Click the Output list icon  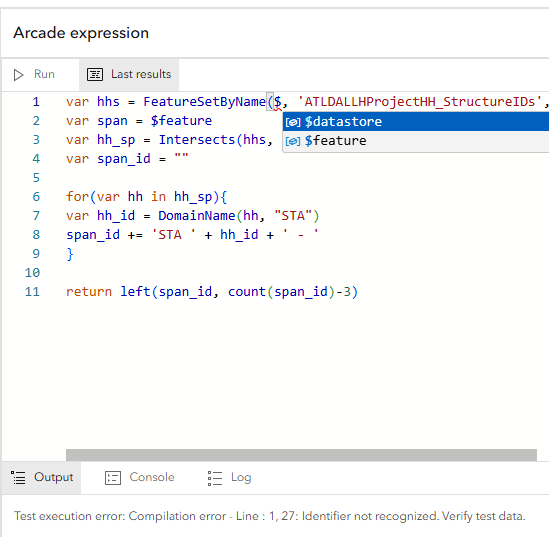(18, 477)
